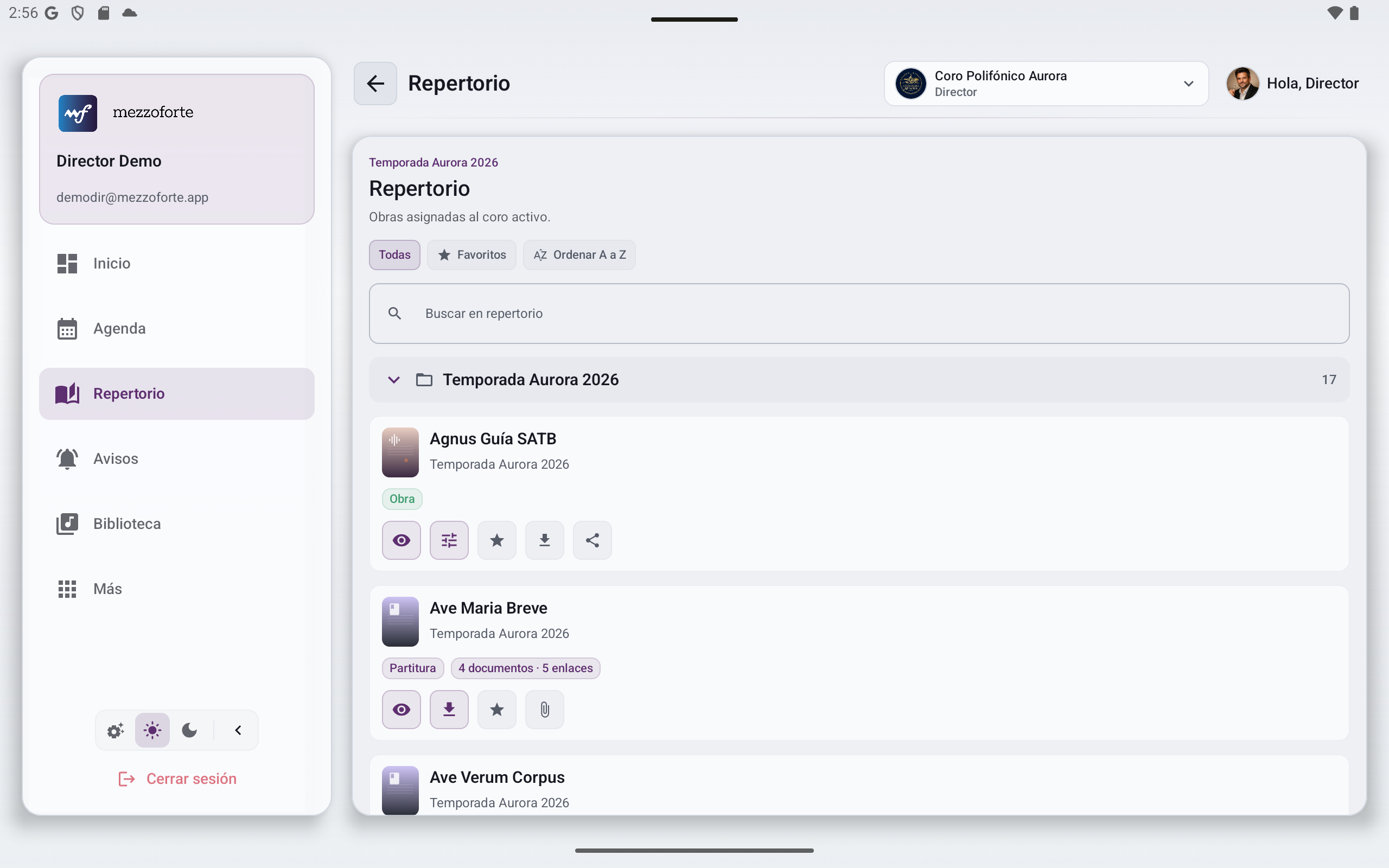Click the choir logo in the selector
The image size is (1389, 868).
coord(911,83)
